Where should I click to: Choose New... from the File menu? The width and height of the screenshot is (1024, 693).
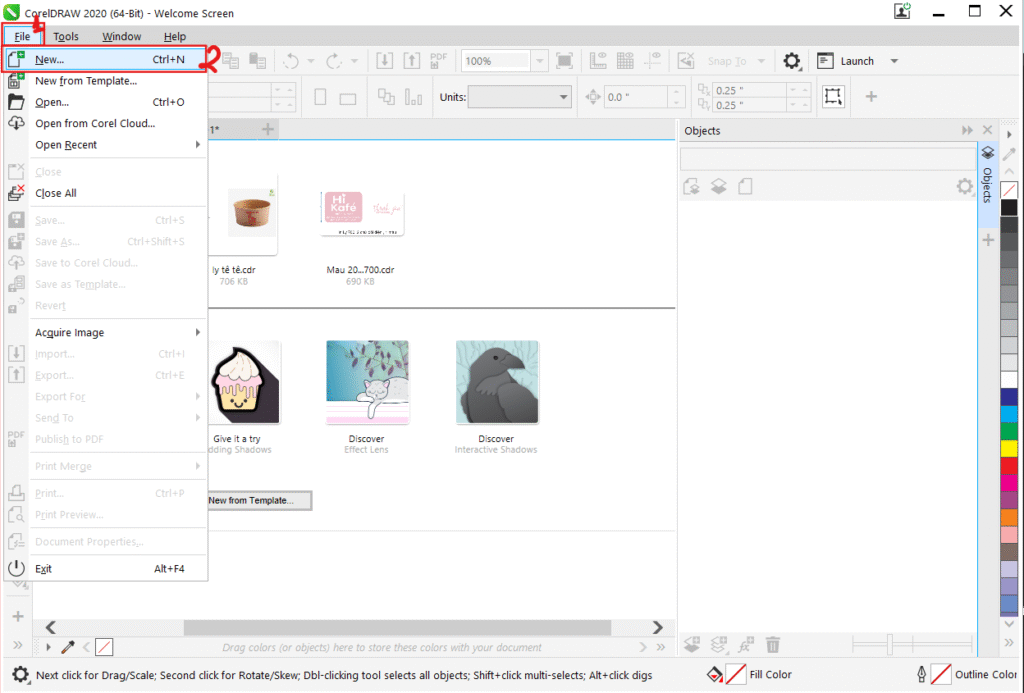[x=105, y=59]
